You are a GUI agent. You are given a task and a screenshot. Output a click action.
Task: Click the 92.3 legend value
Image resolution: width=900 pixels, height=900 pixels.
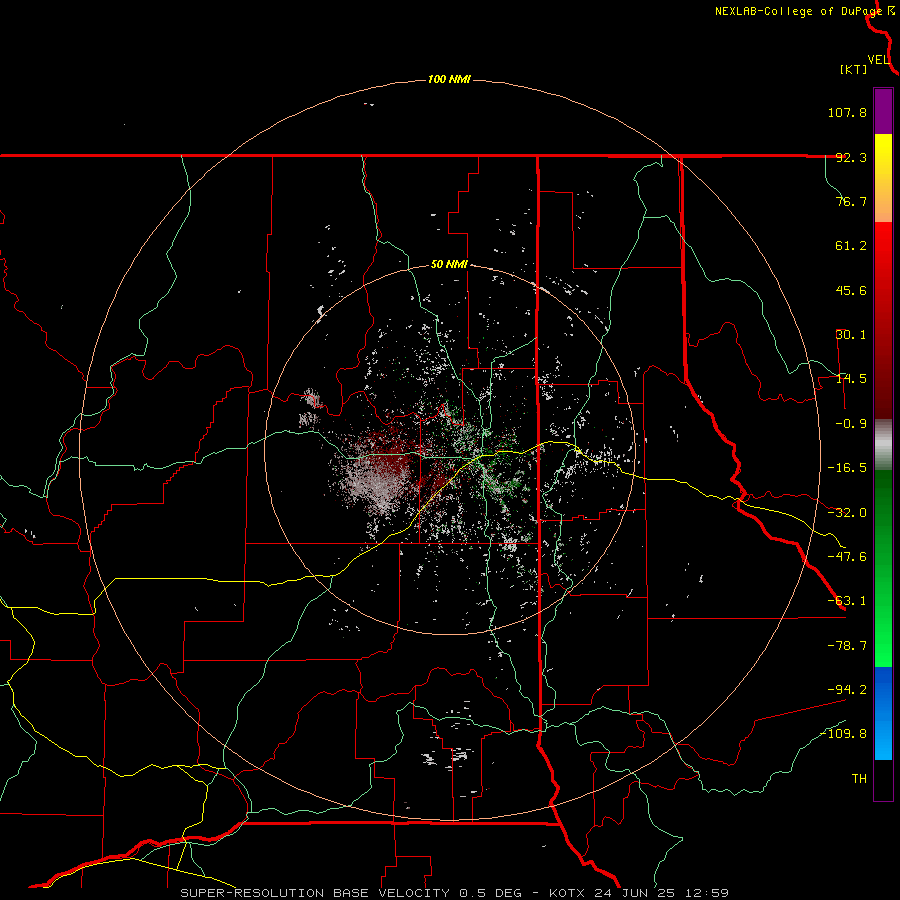click(851, 157)
